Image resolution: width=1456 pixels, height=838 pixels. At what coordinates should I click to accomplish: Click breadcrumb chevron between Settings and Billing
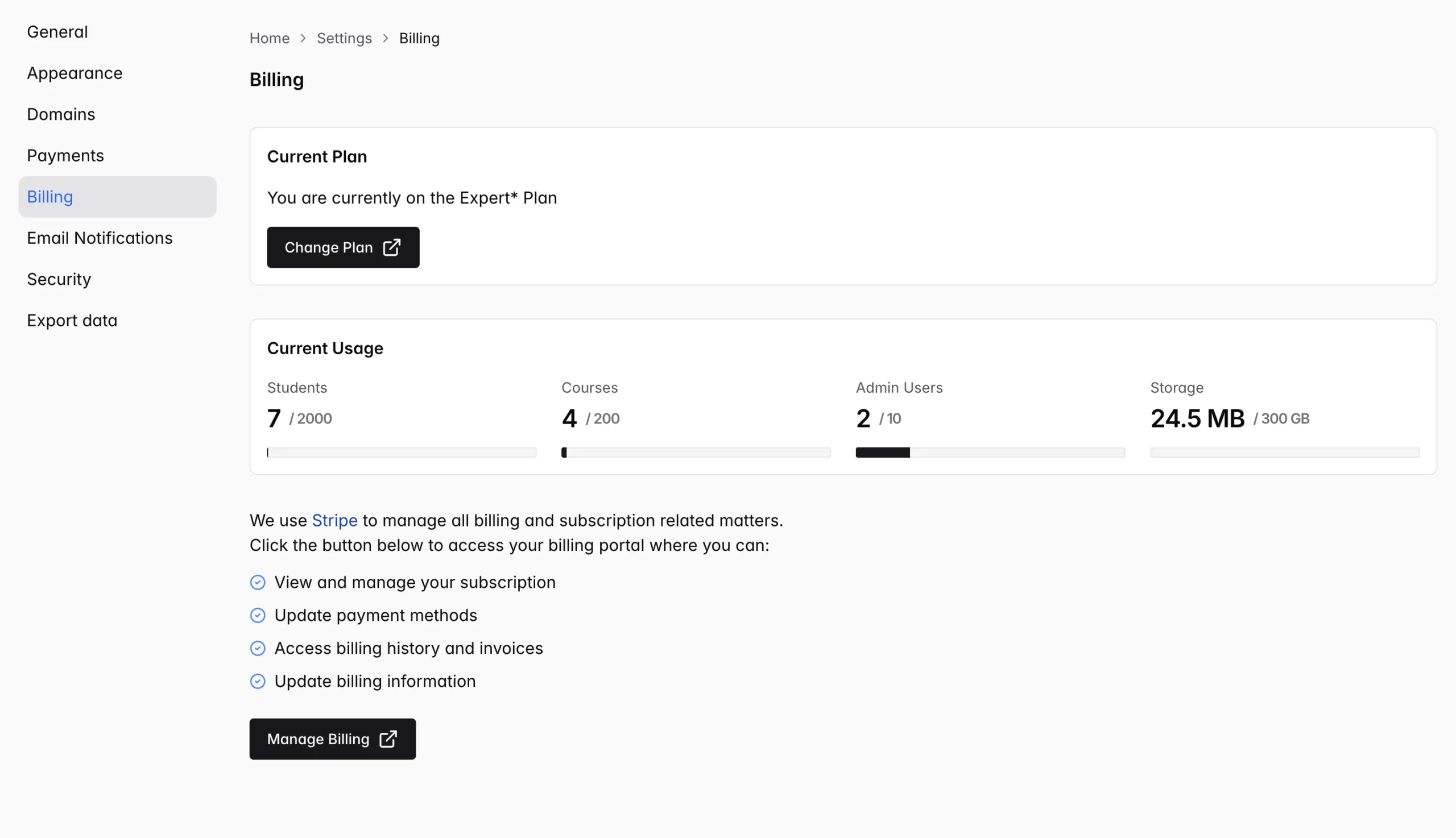(386, 38)
